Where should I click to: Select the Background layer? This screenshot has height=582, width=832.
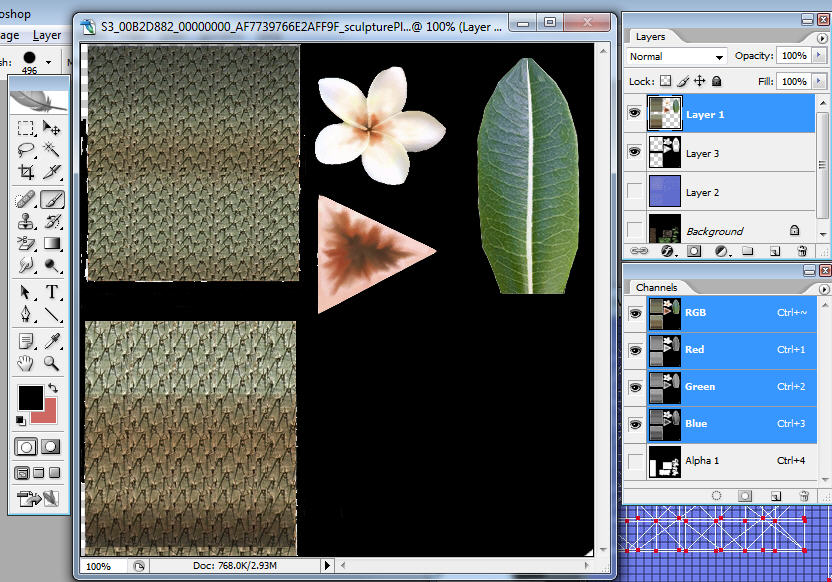(x=714, y=231)
